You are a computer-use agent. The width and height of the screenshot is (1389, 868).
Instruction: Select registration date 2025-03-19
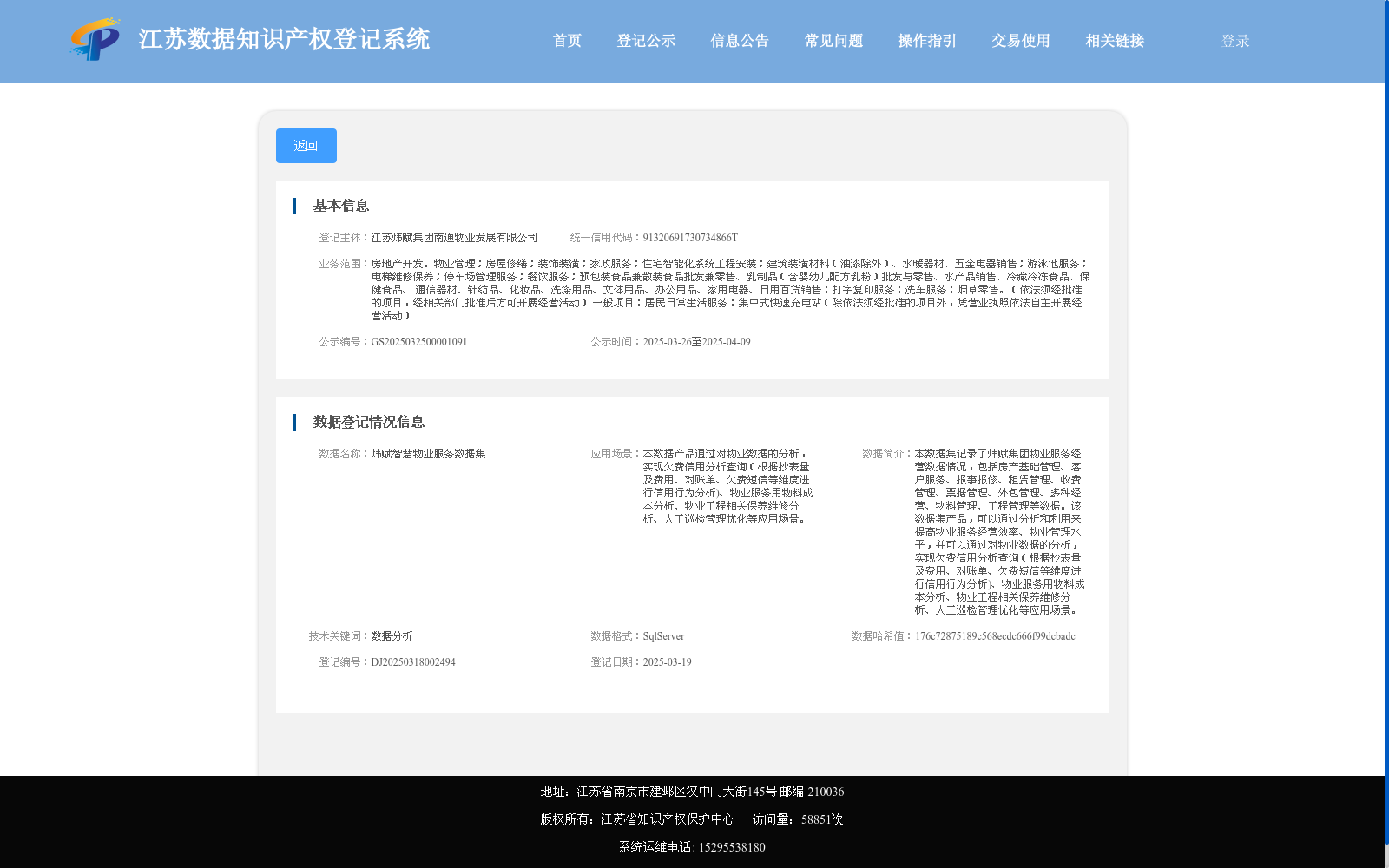667,662
